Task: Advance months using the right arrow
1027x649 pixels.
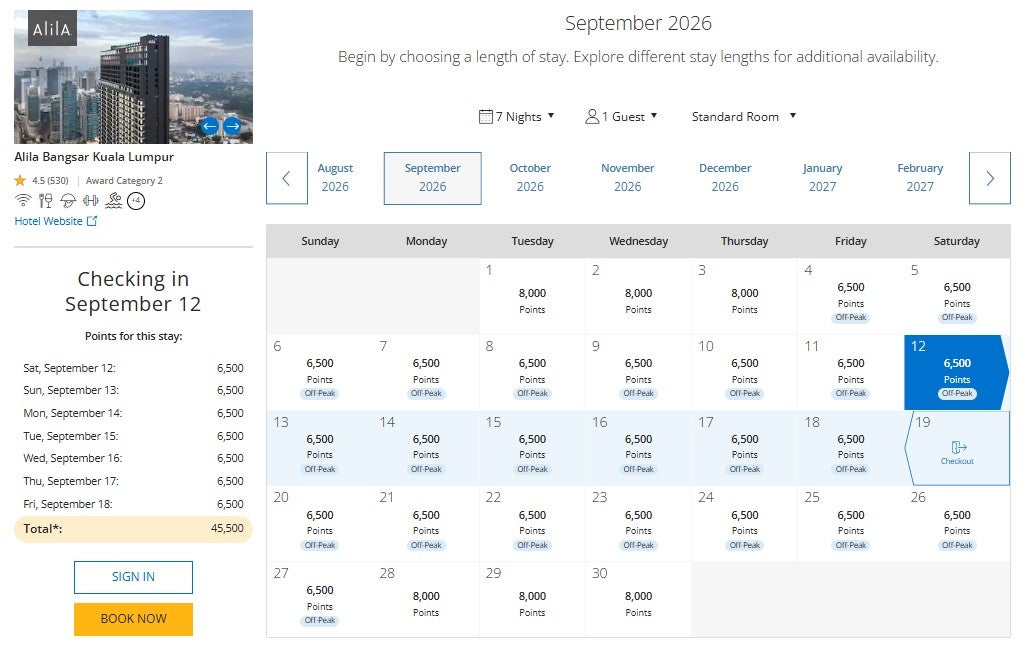Action: point(990,178)
